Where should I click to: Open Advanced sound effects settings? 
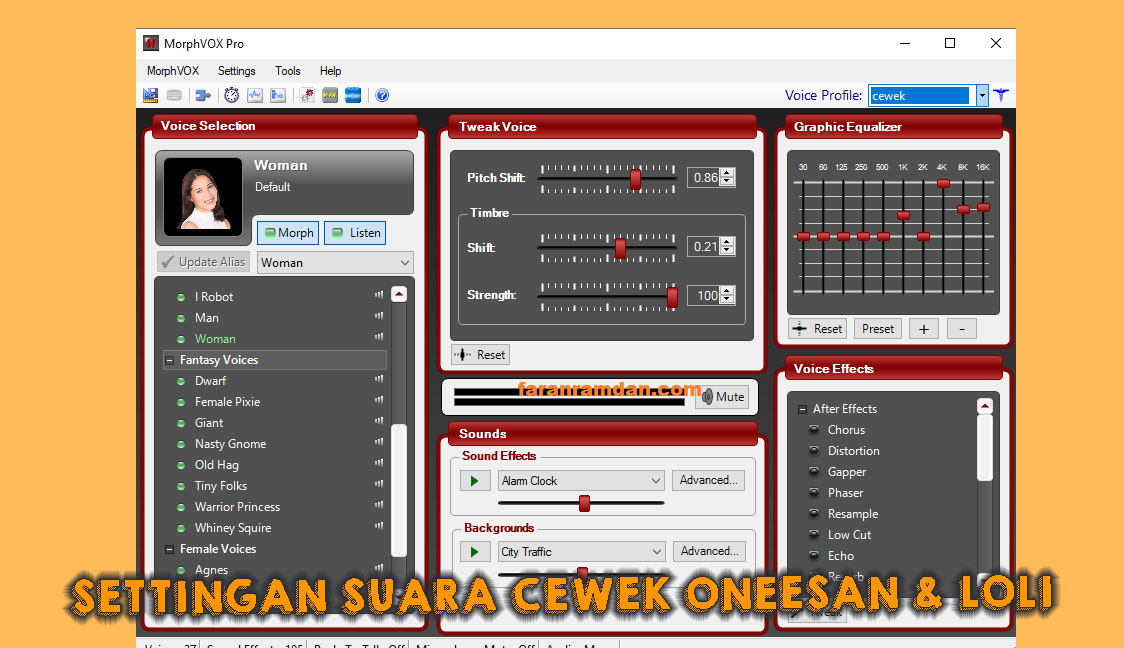click(708, 480)
